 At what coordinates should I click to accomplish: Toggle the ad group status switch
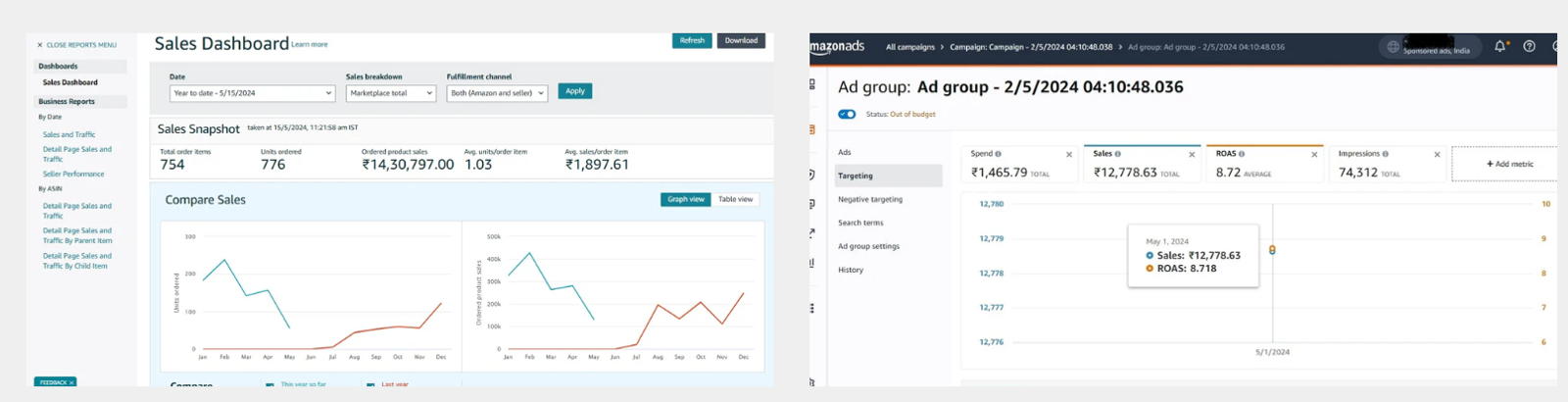click(x=847, y=114)
